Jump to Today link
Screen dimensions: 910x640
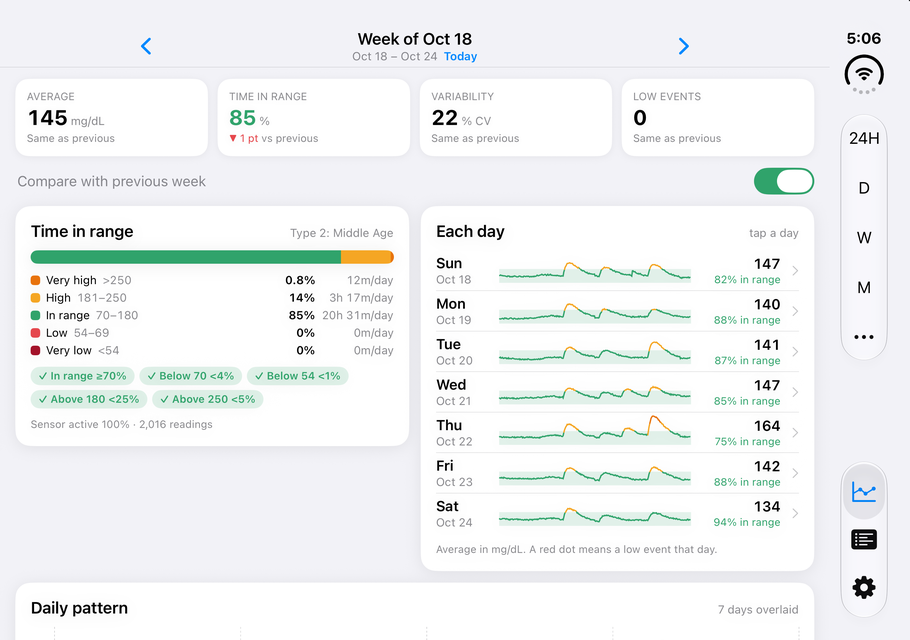point(460,56)
